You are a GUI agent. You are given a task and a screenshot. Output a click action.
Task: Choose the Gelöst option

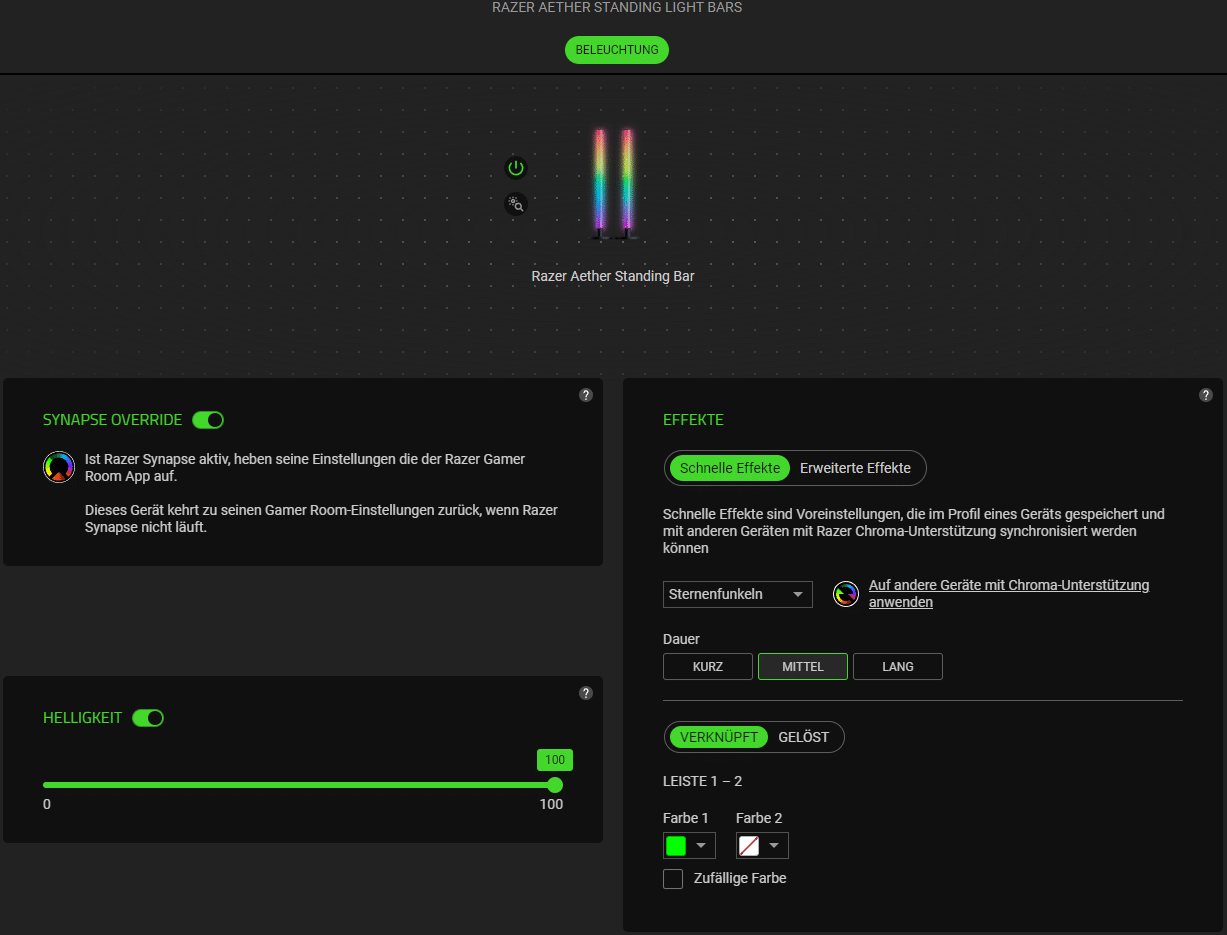[x=804, y=737]
